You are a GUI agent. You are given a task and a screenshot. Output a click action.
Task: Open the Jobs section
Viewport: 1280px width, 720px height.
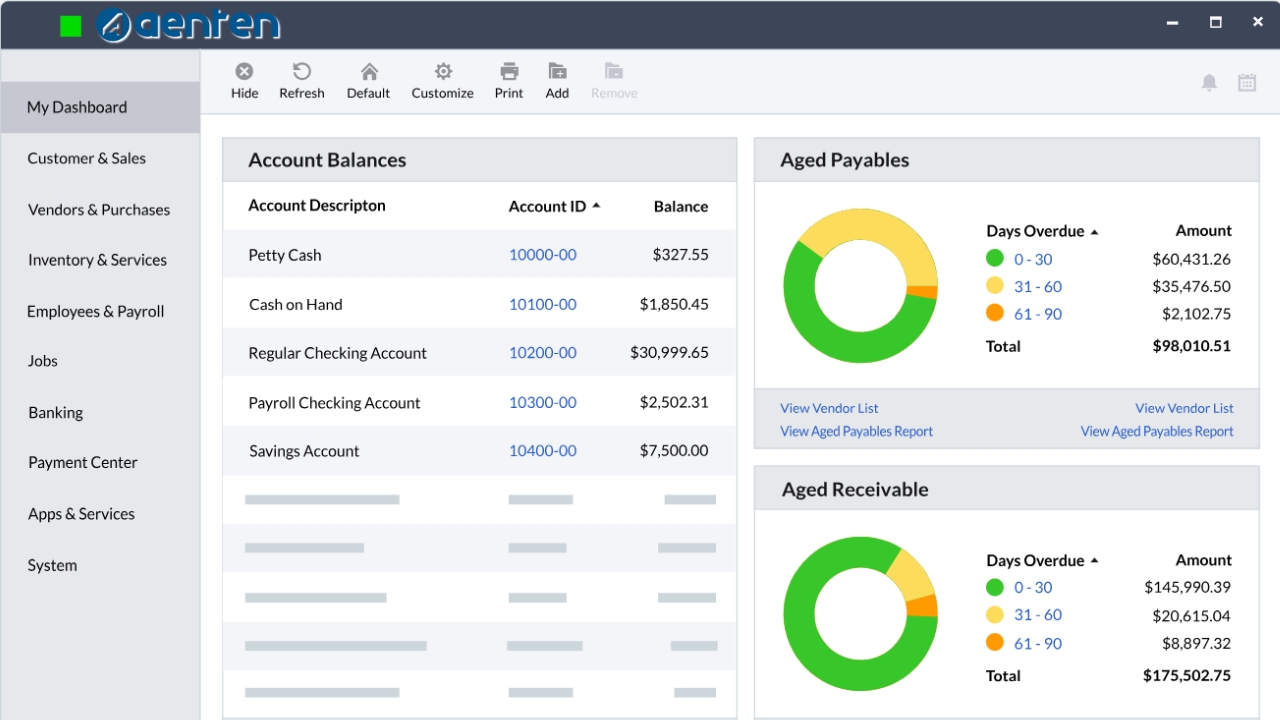[x=43, y=361]
